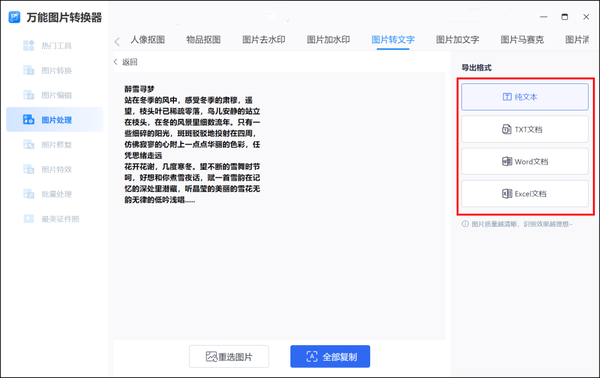
Task: Switch to the 图片马赛克 tab
Action: [x=522, y=40]
